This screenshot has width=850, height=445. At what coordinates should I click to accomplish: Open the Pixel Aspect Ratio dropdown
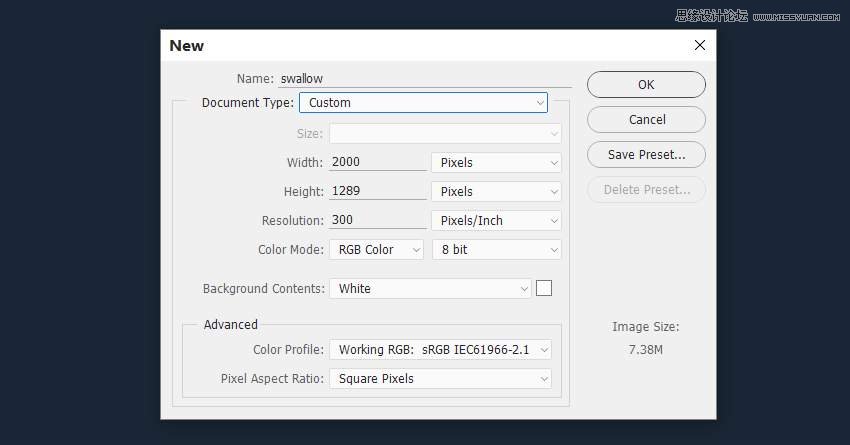[440, 378]
